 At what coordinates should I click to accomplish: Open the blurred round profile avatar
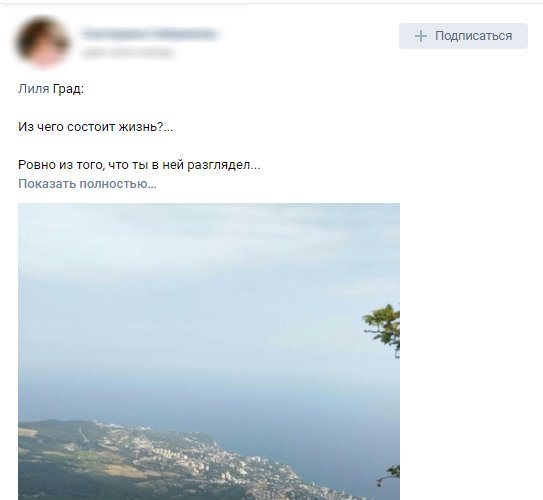[43, 42]
